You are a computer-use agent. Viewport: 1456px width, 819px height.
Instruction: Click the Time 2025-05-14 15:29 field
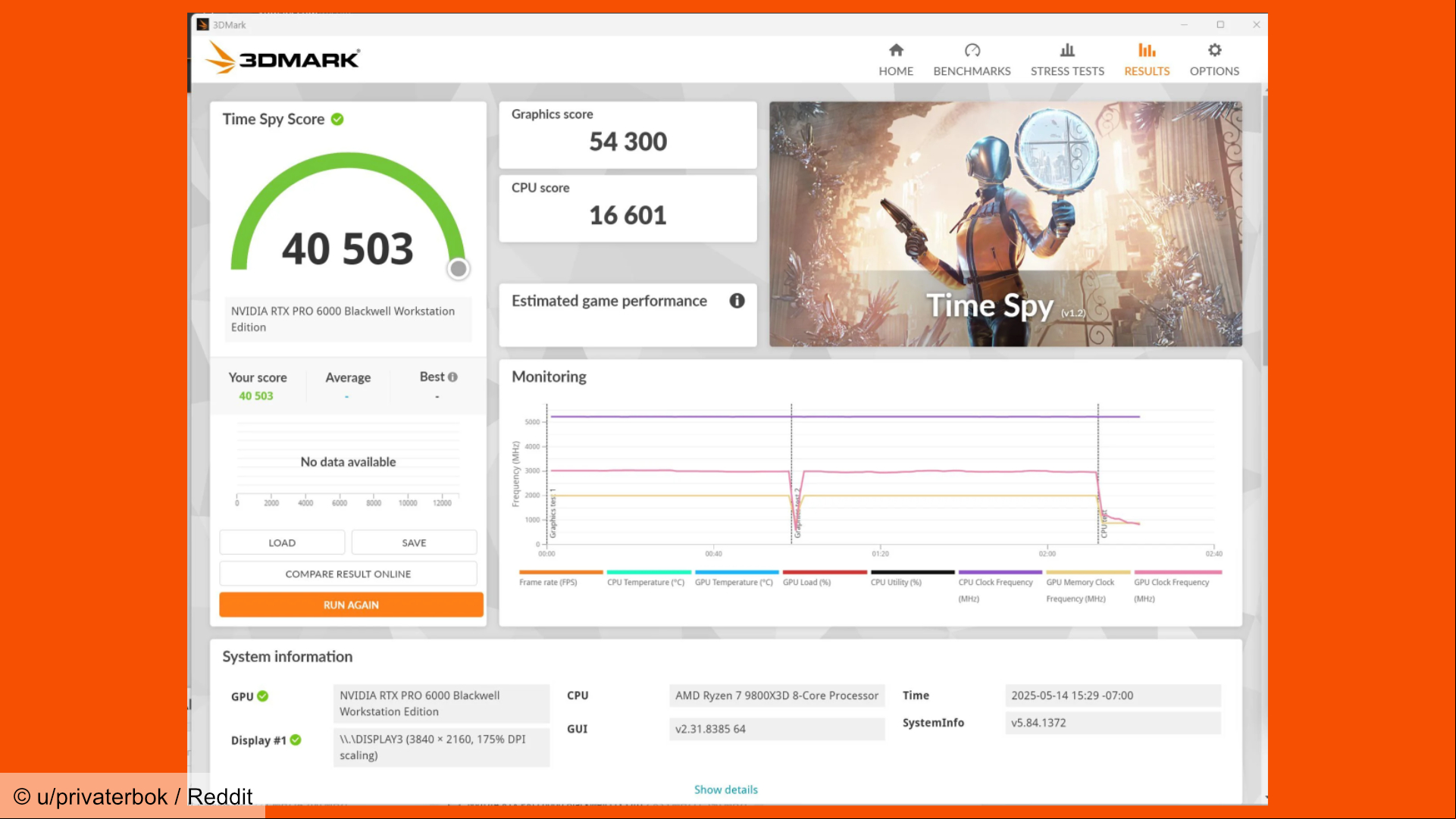point(1113,696)
